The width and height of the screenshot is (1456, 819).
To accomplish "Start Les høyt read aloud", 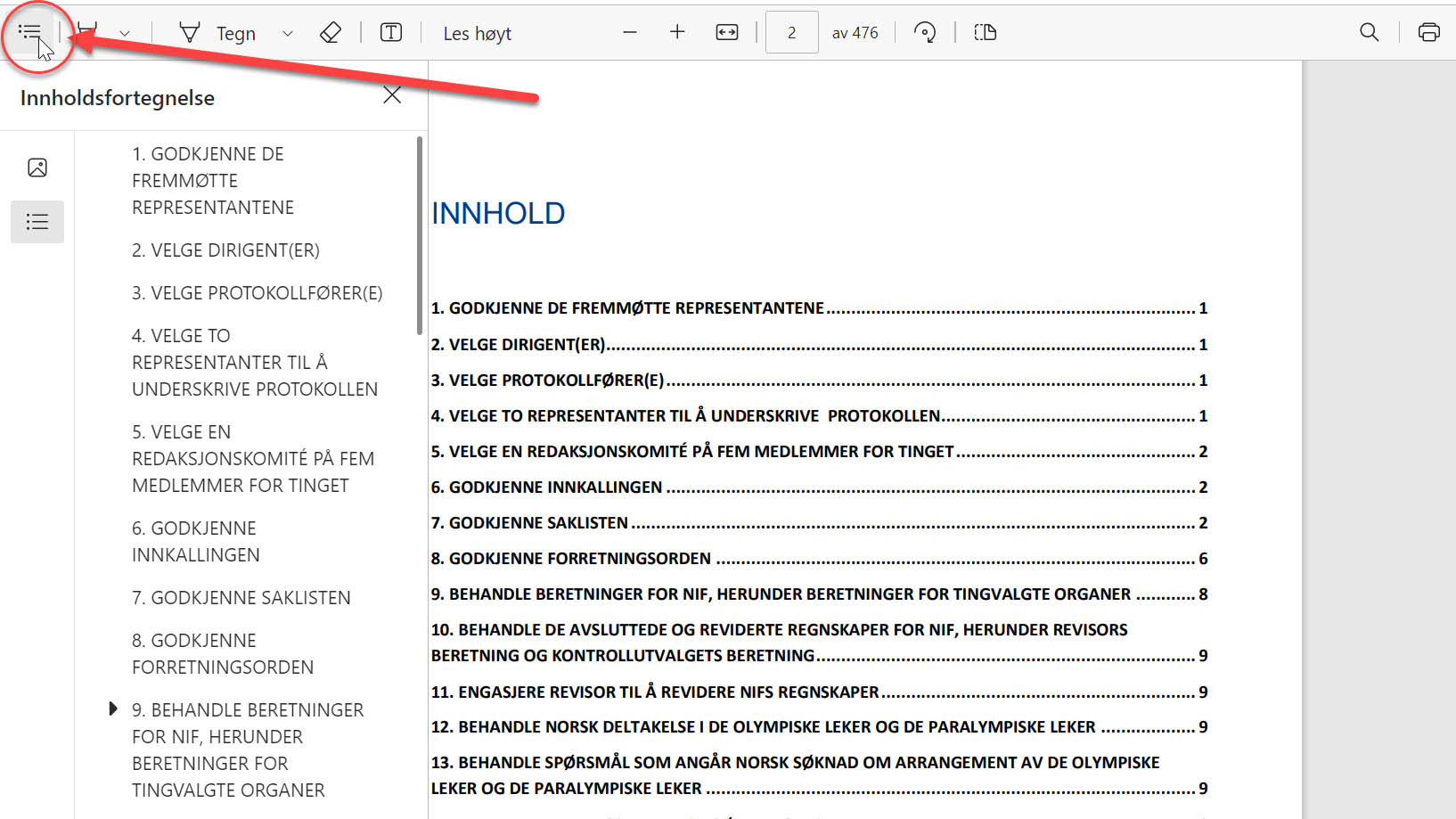I will (477, 34).
